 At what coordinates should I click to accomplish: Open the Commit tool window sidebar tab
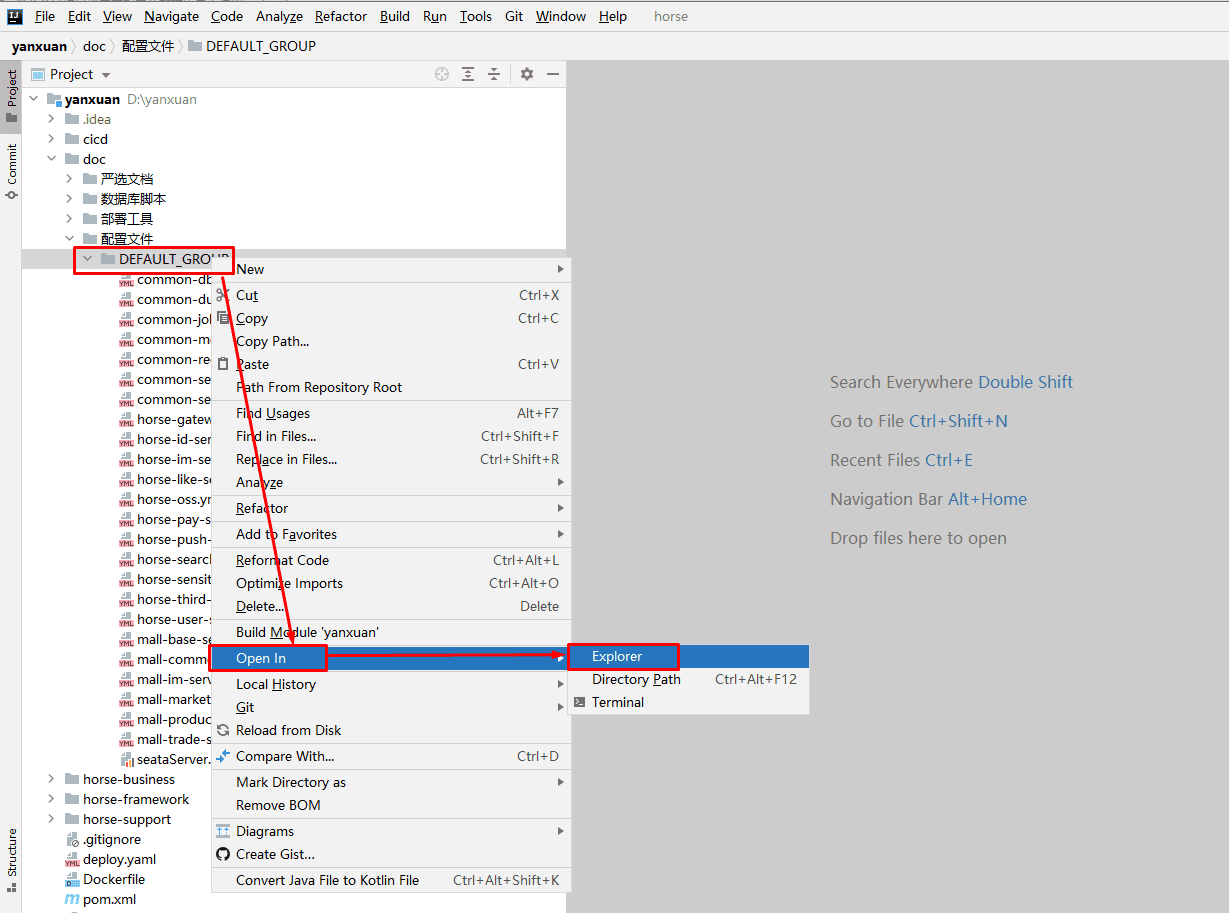pyautogui.click(x=11, y=171)
